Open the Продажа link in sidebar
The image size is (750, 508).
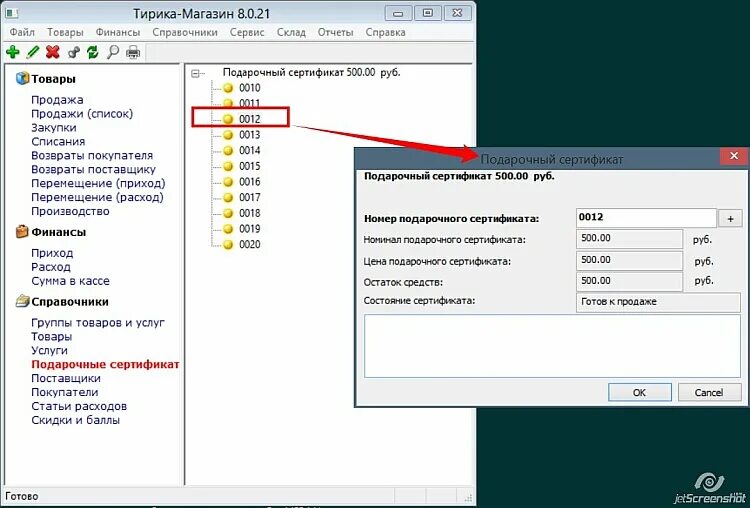tap(57, 99)
